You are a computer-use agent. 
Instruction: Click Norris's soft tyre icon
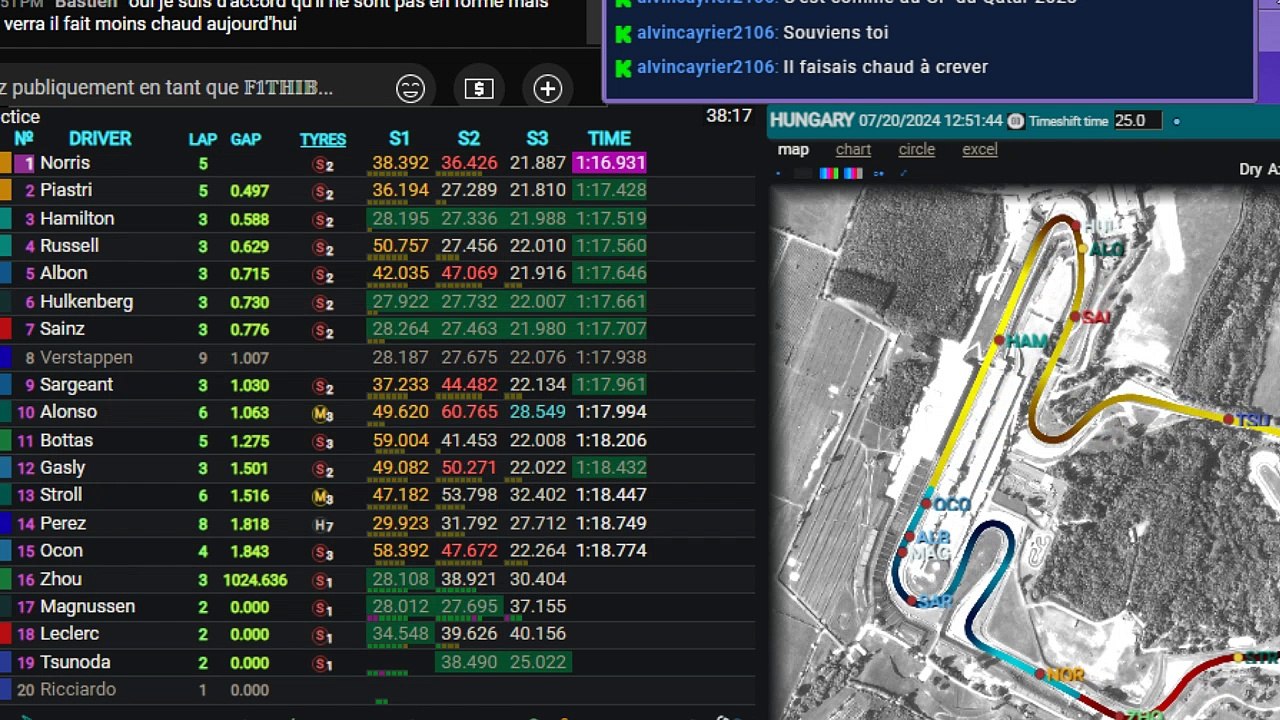323,165
